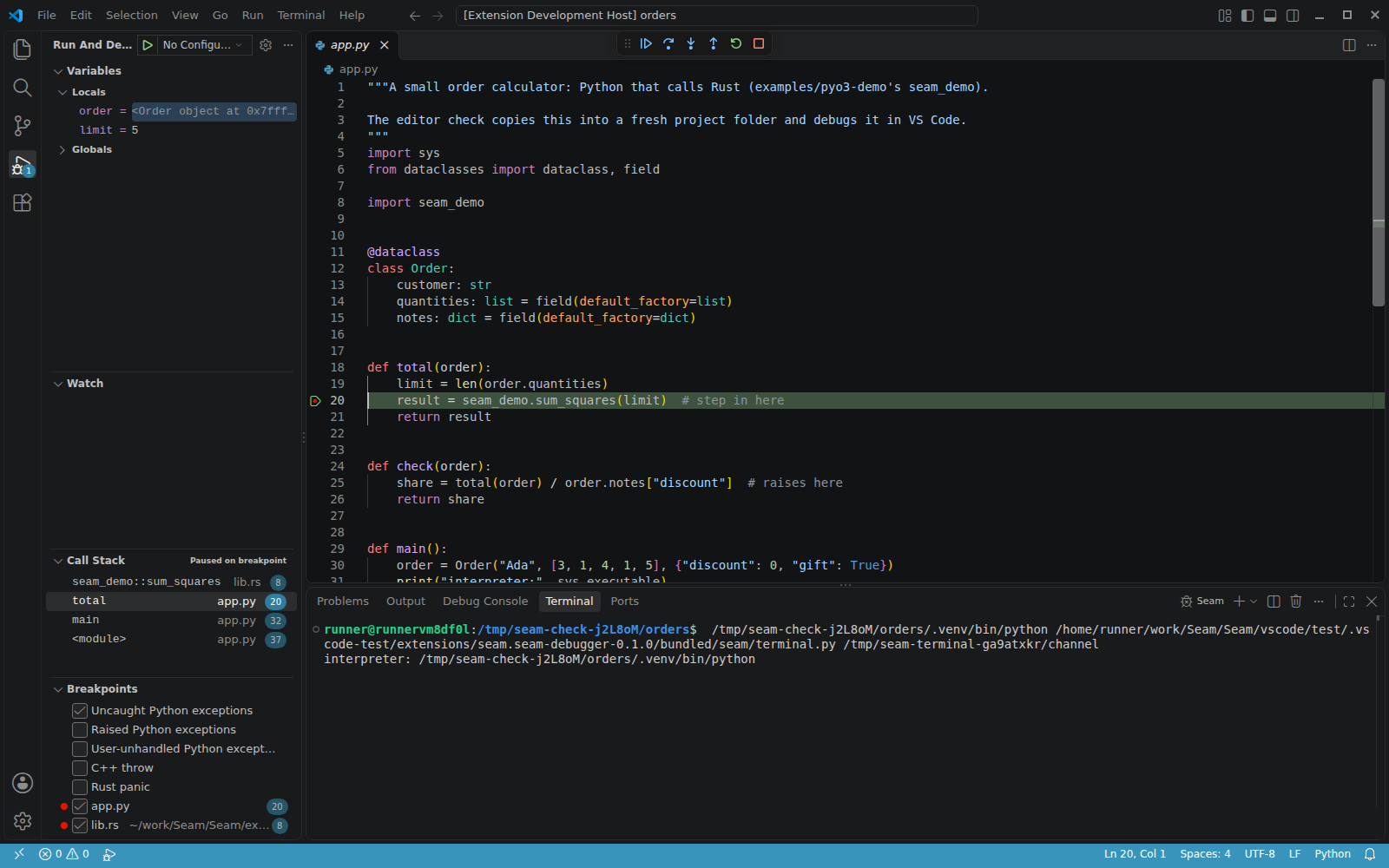The width and height of the screenshot is (1389, 868).
Task: Split the editor right
Action: [1349, 45]
